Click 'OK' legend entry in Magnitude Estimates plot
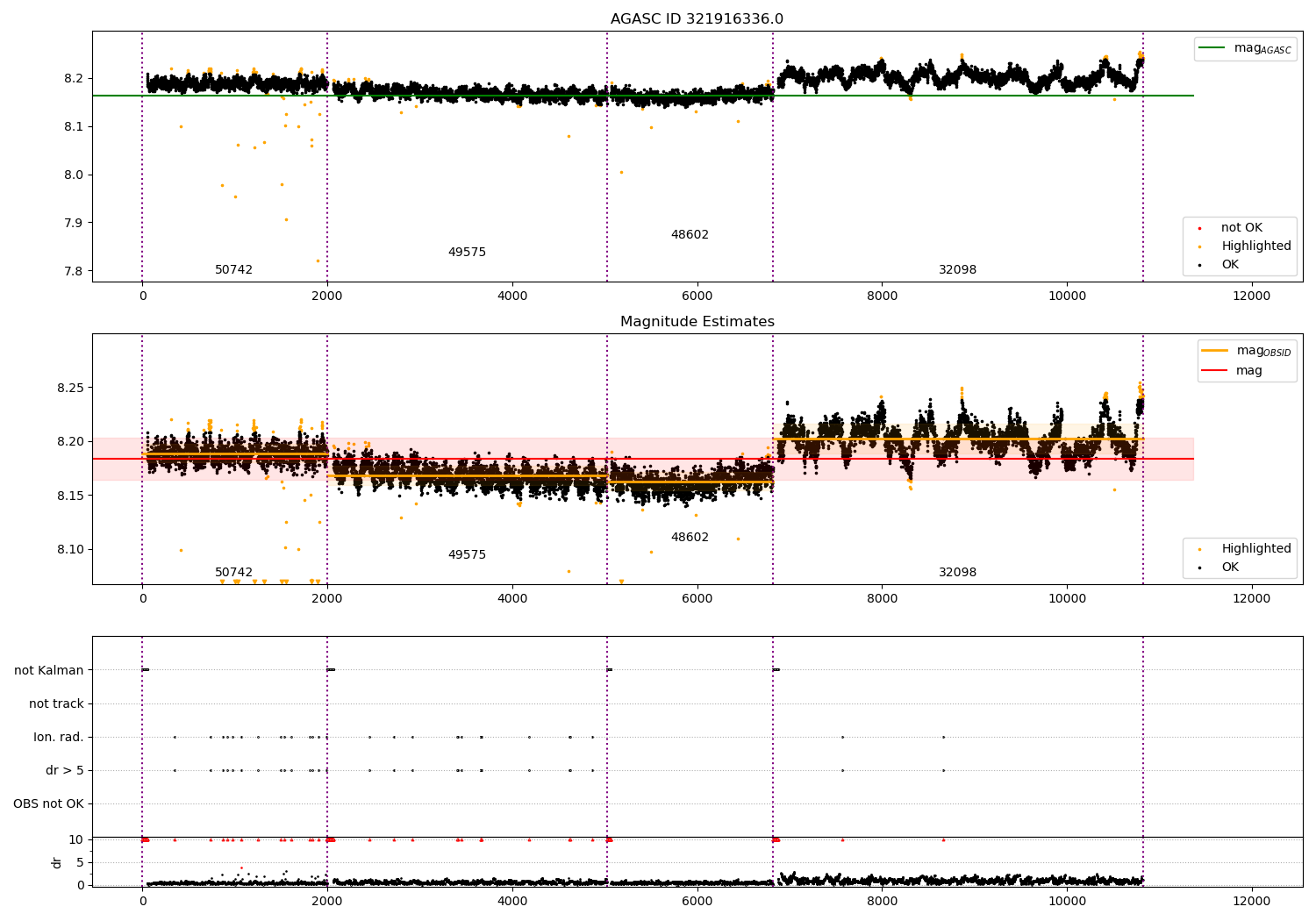The image size is (1316, 921). tap(1230, 568)
